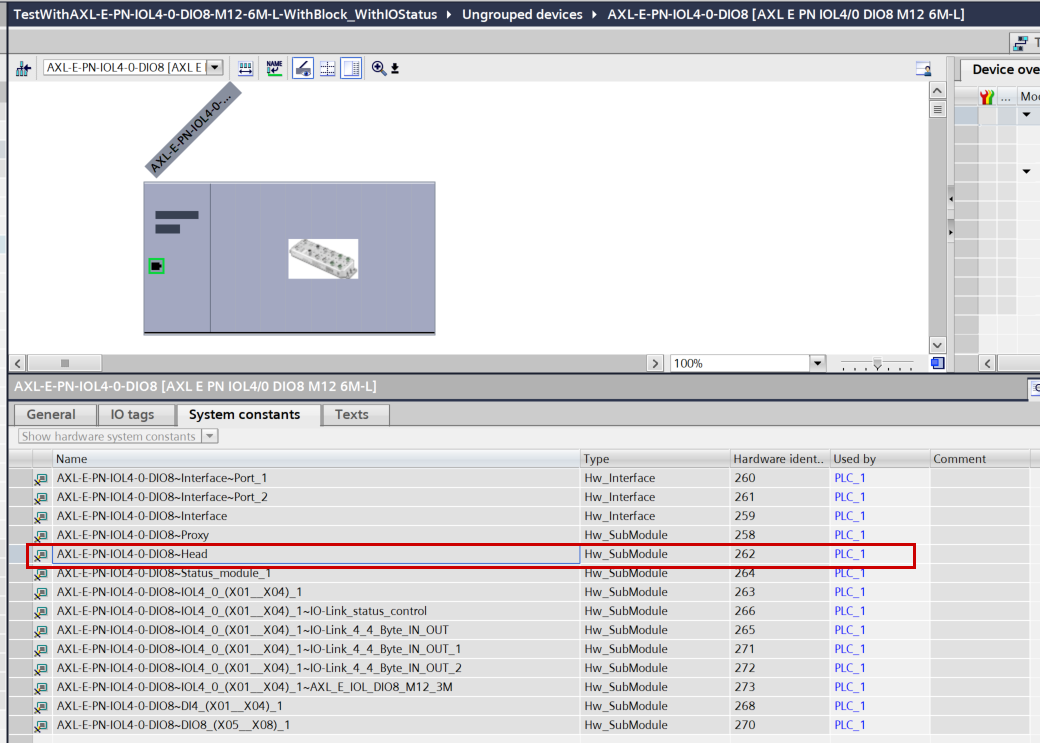
Task: Click the overview navigation icon beside zoom slider
Action: point(937,363)
